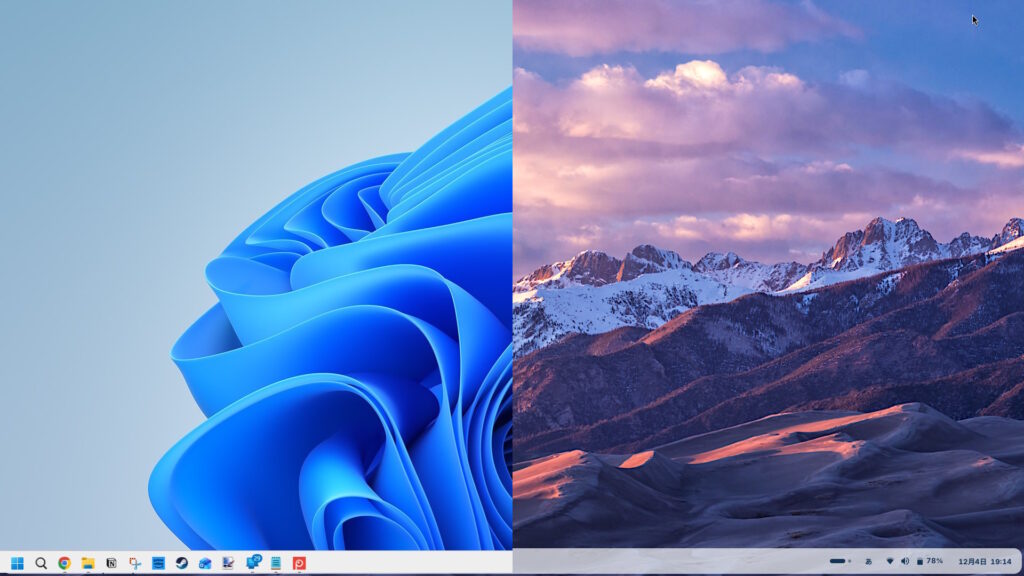The width and height of the screenshot is (1024, 576).
Task: Click the blue stacked-layers app icon
Action: point(158,563)
